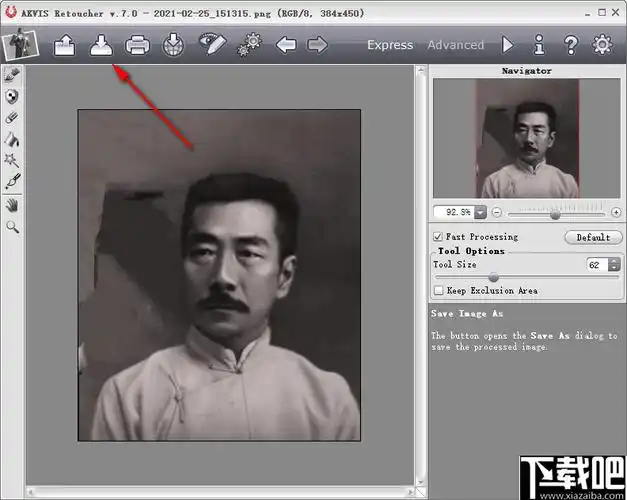627x500 pixels.
Task: Click the Navigator zoom slider handle
Action: pyautogui.click(x=555, y=215)
